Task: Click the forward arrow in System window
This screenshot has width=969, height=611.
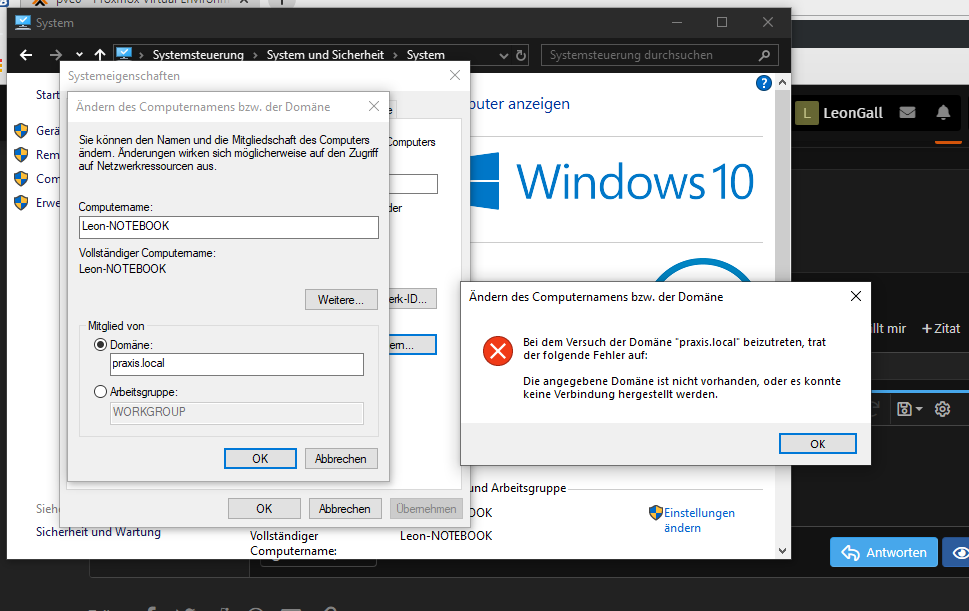Action: (x=56, y=55)
